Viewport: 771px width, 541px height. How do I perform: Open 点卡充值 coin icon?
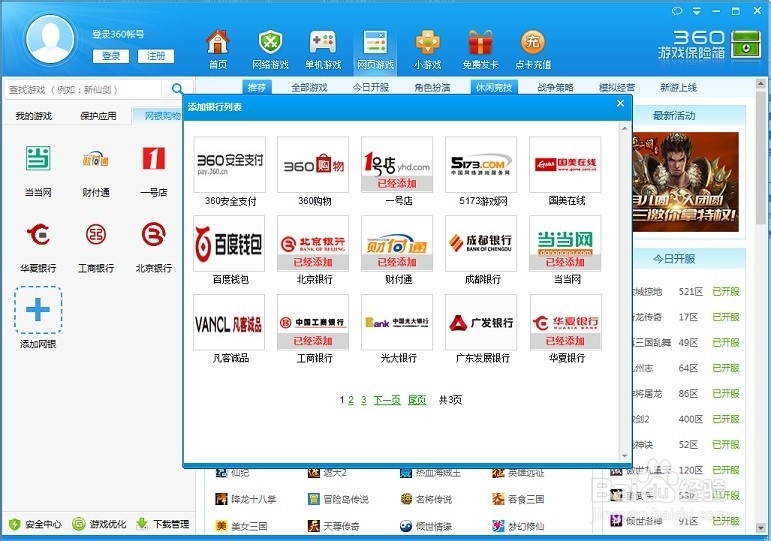click(533, 49)
